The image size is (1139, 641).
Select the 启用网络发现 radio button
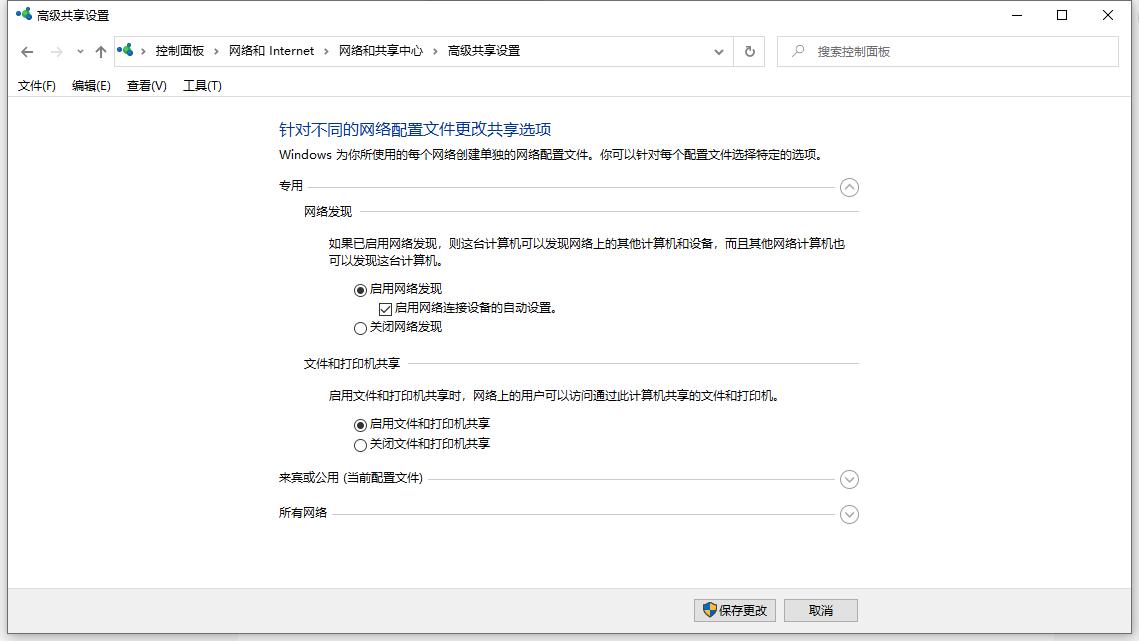[360, 289]
